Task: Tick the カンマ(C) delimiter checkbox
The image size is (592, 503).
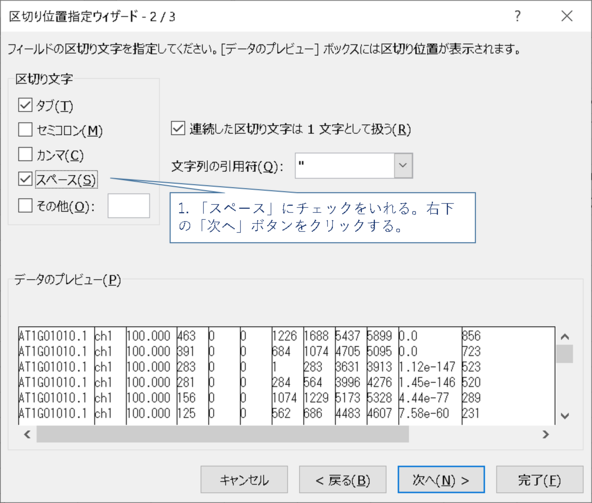Action: pyautogui.click(x=25, y=154)
